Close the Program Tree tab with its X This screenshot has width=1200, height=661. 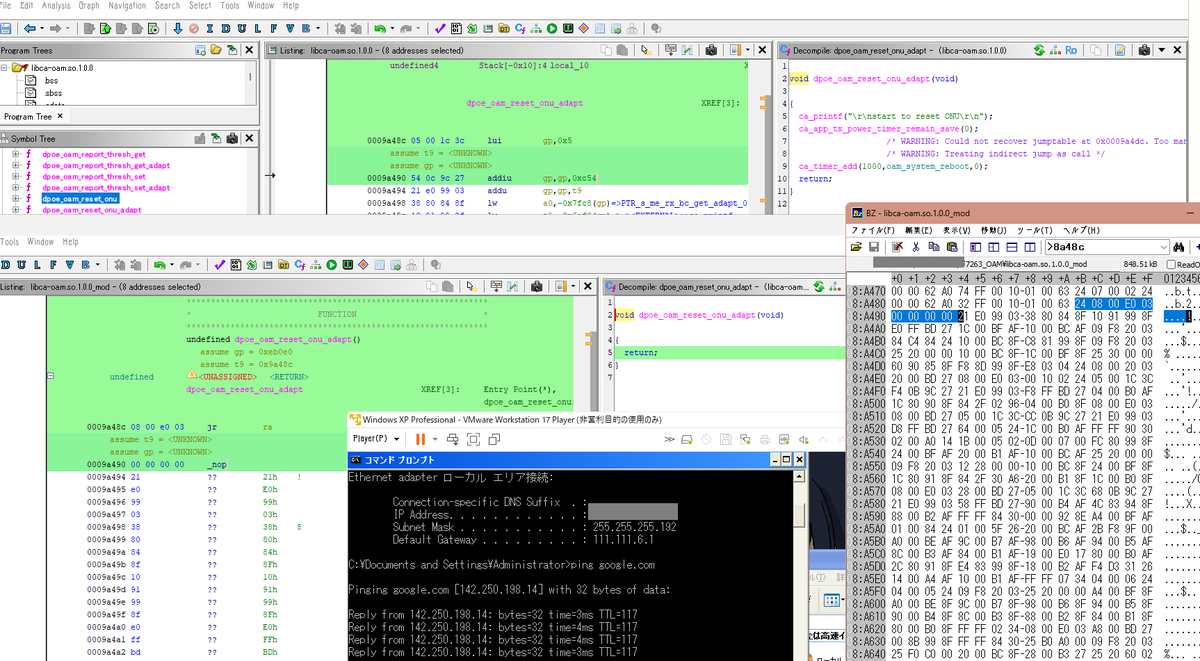60,117
